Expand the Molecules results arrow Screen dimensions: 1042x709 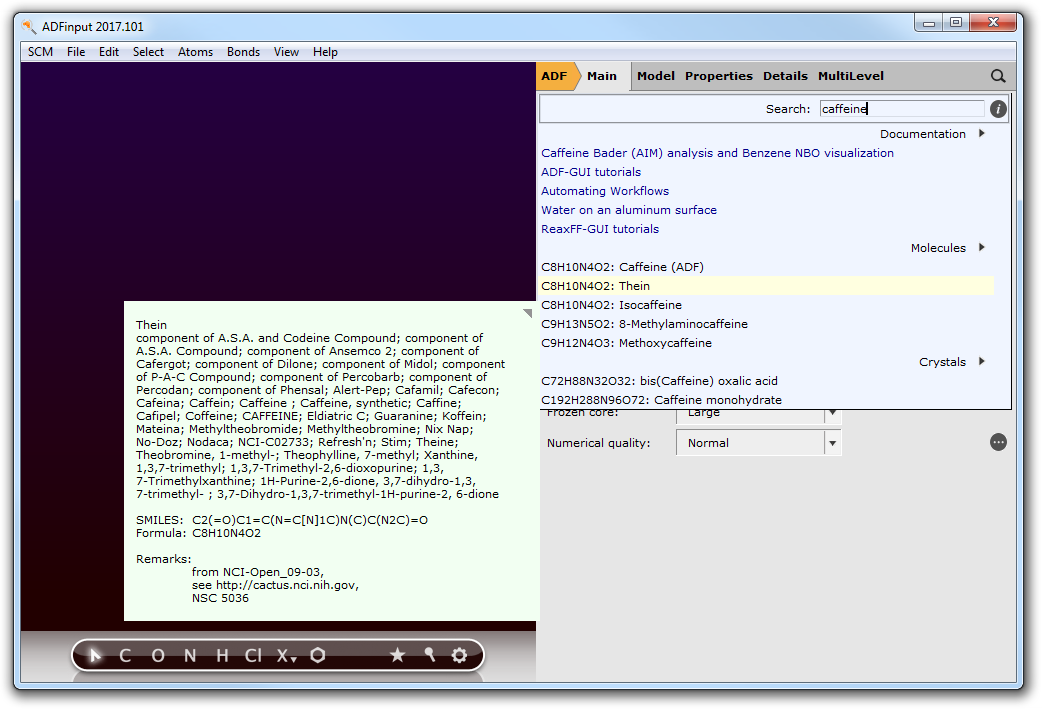click(982, 248)
